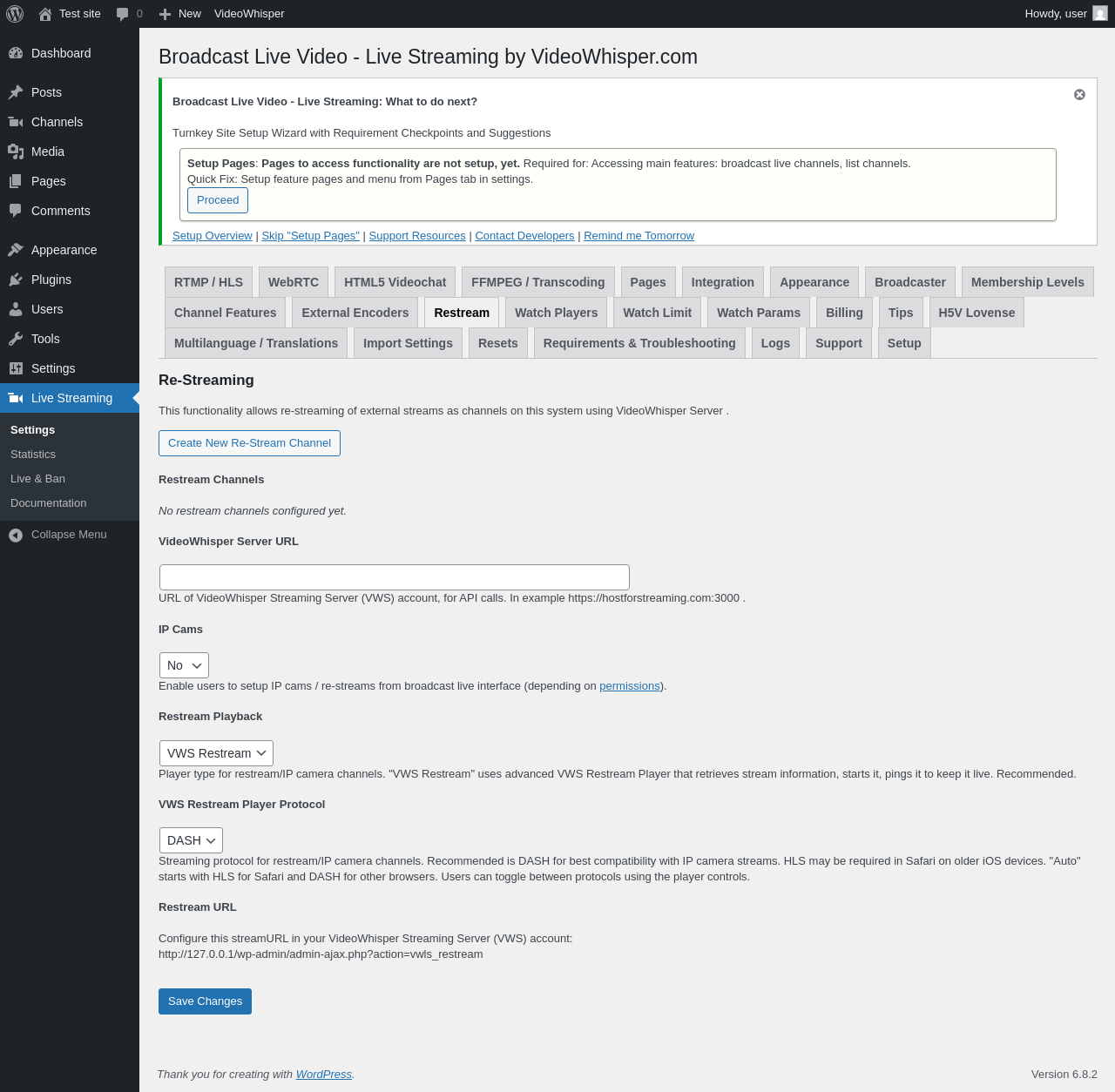Focus the VideoWhisper Server URL field

pyautogui.click(x=395, y=577)
